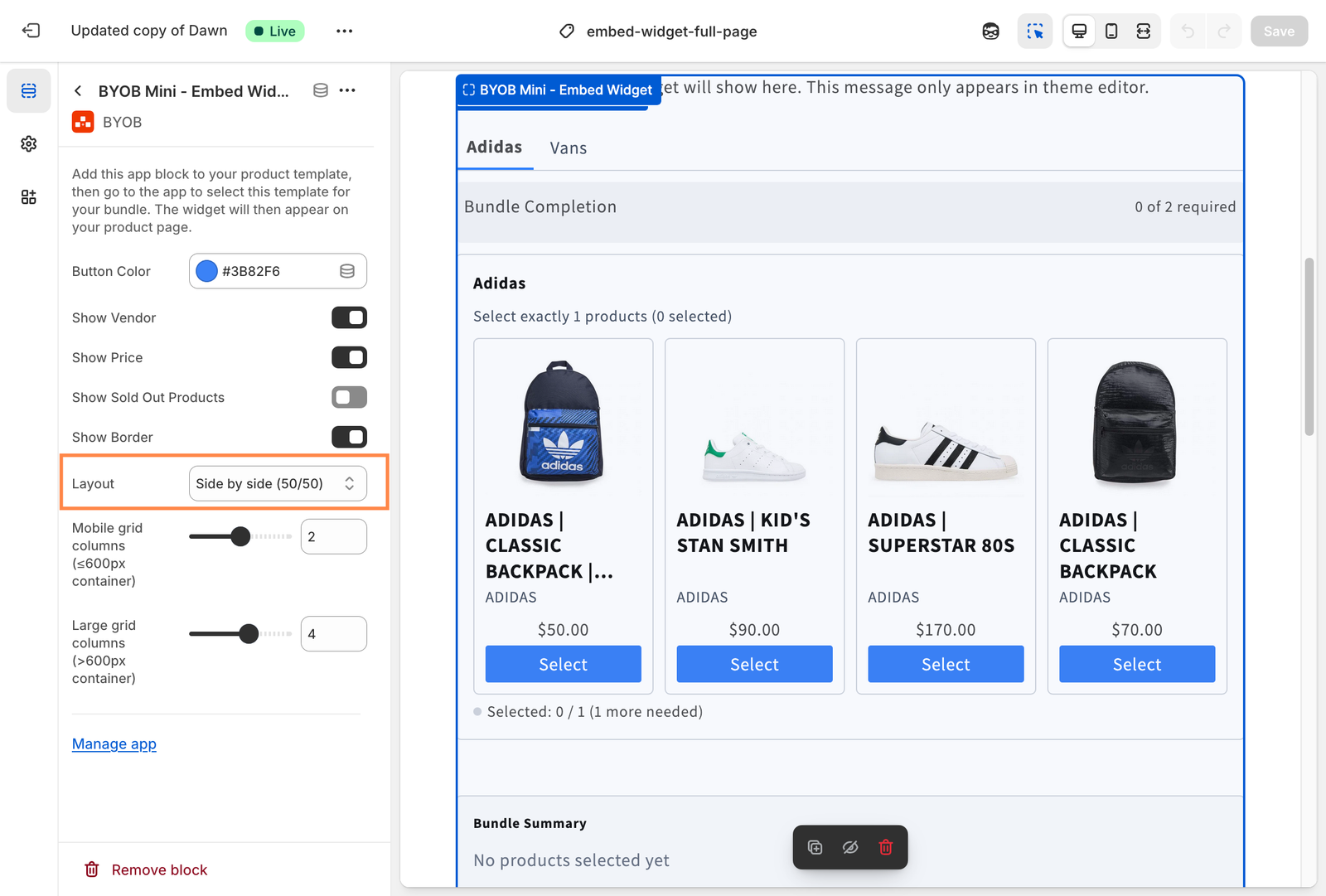Hide block using crossed-eye icon
1326x896 pixels.
click(x=850, y=847)
